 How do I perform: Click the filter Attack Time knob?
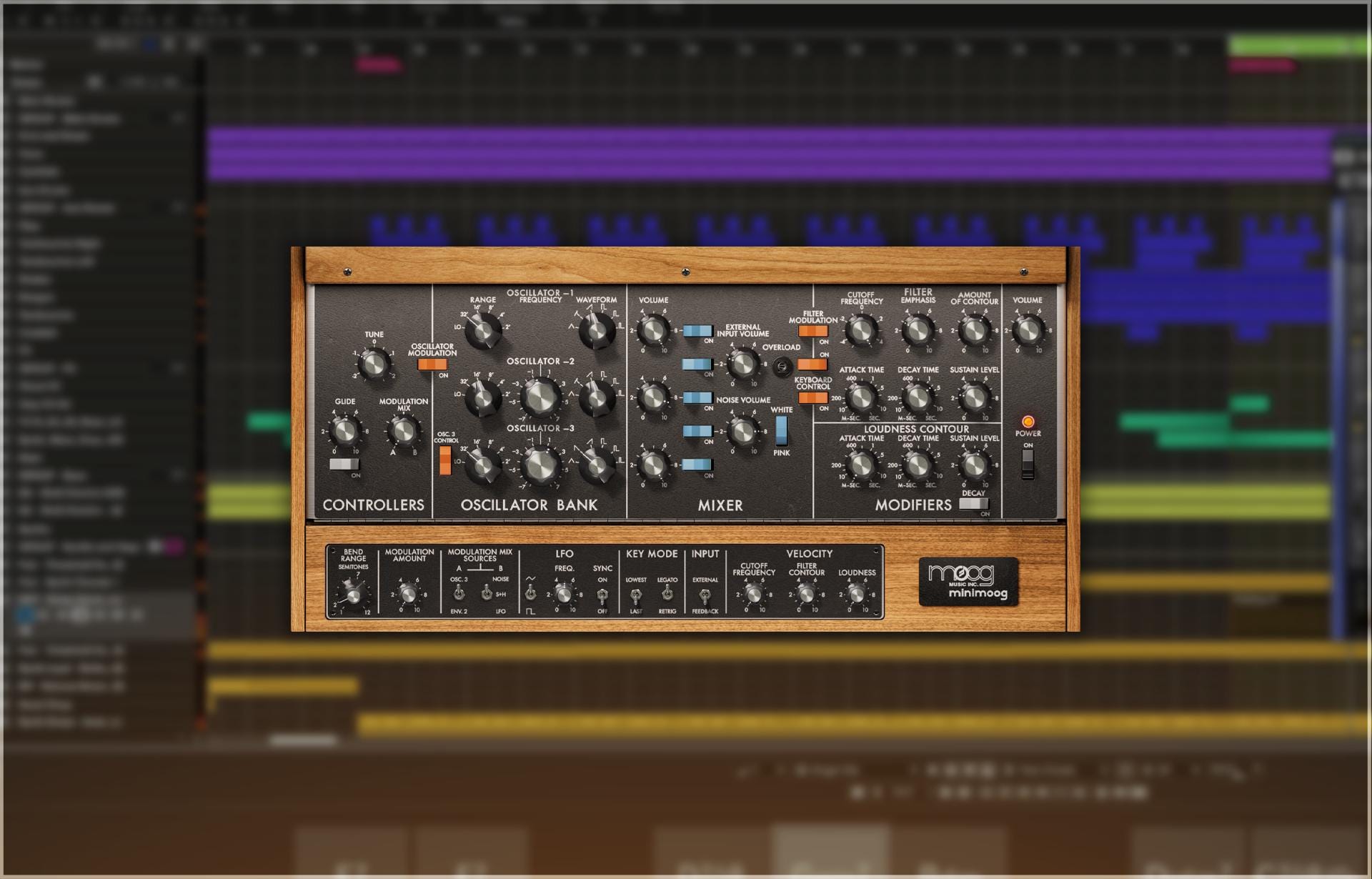click(861, 397)
